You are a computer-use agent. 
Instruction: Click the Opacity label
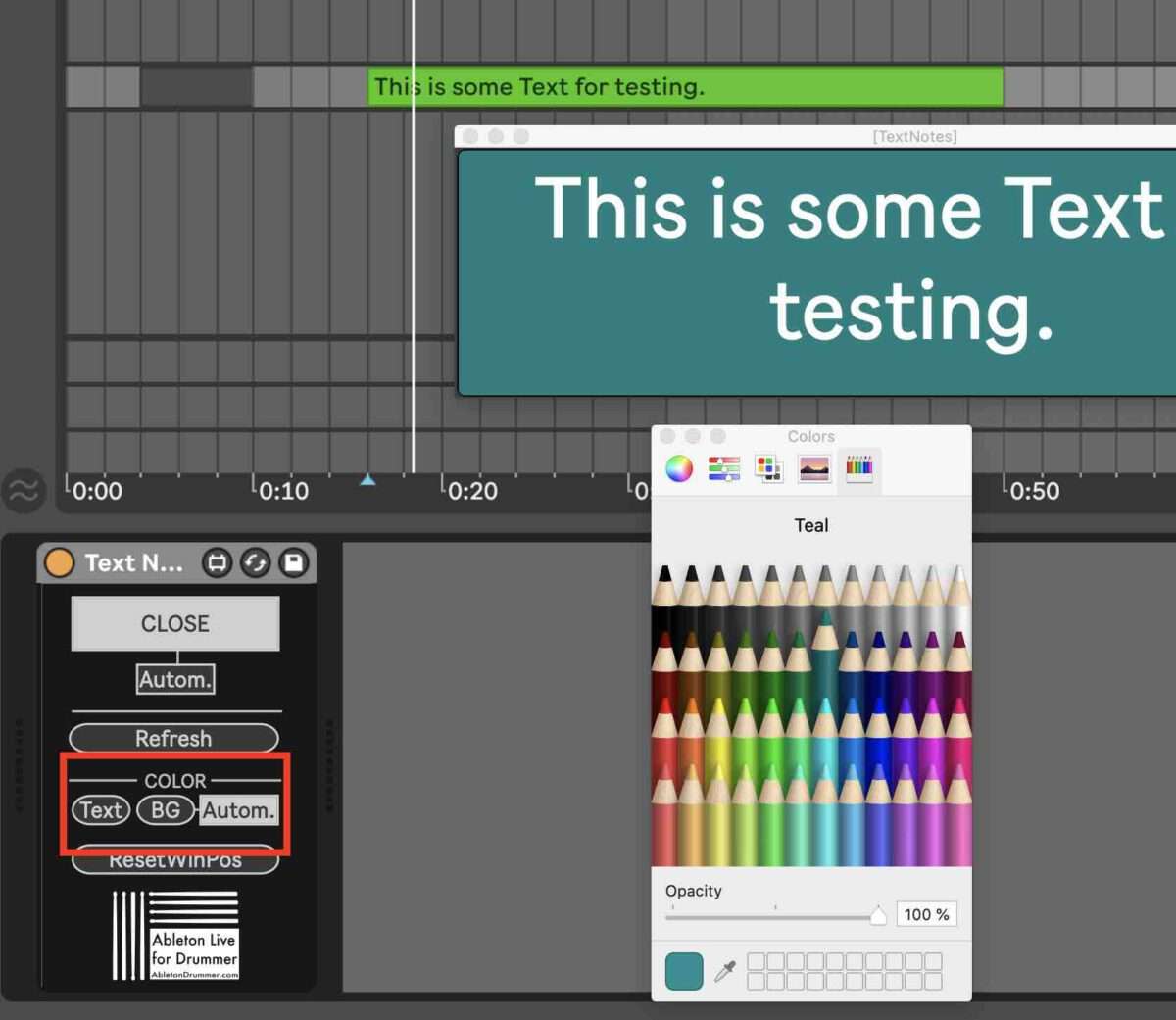click(x=694, y=891)
